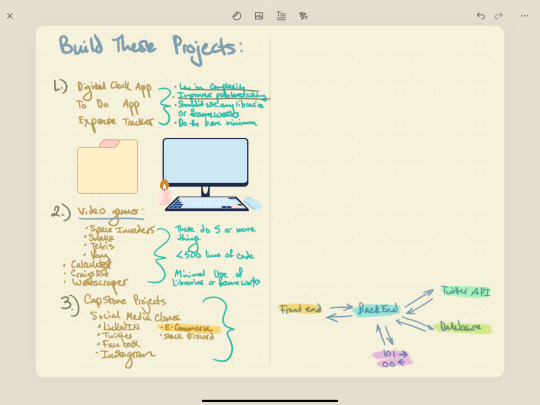Tap the 'Webscraper' list item
The height and width of the screenshot is (405, 540).
click(96, 284)
